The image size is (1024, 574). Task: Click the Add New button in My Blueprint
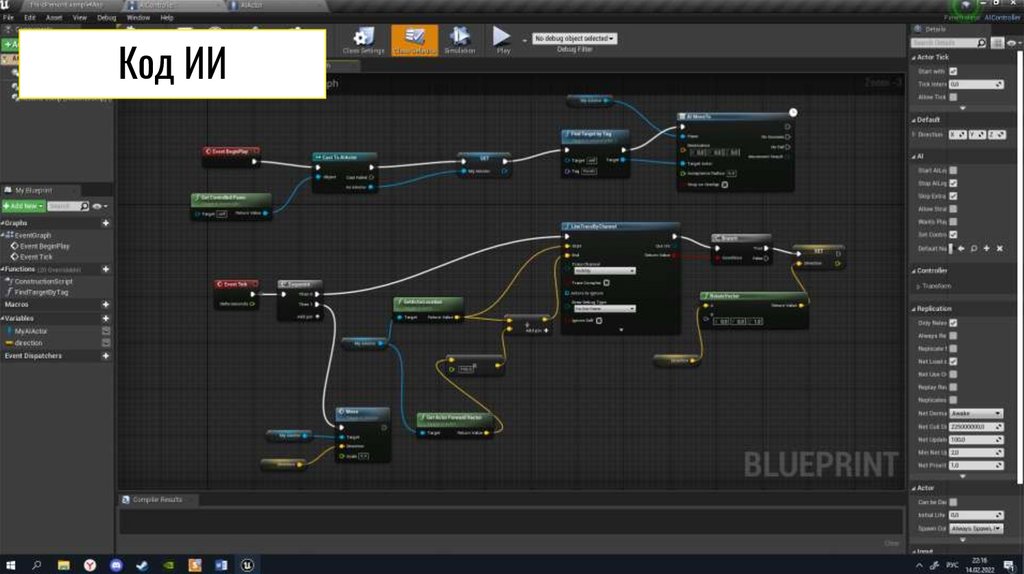tap(22, 206)
